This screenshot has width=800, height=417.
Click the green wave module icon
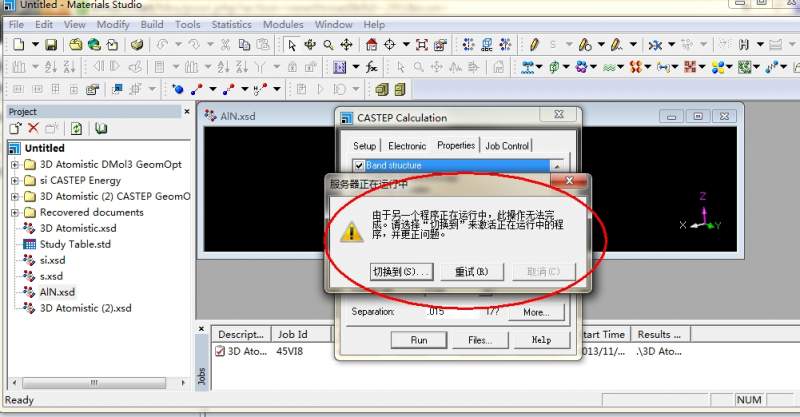coord(609,67)
